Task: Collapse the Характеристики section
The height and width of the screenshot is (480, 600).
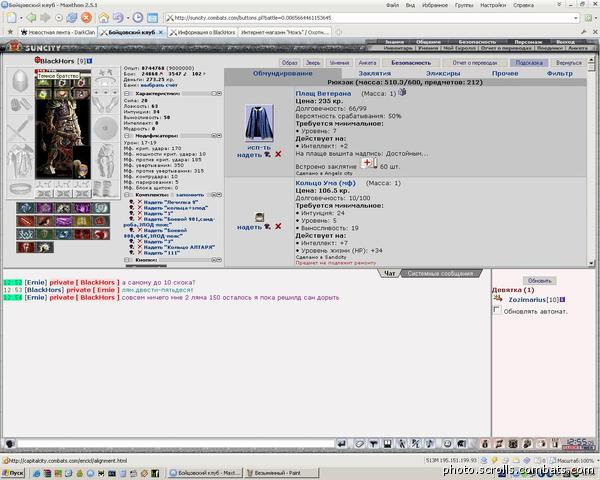Action: pyautogui.click(x=127, y=93)
